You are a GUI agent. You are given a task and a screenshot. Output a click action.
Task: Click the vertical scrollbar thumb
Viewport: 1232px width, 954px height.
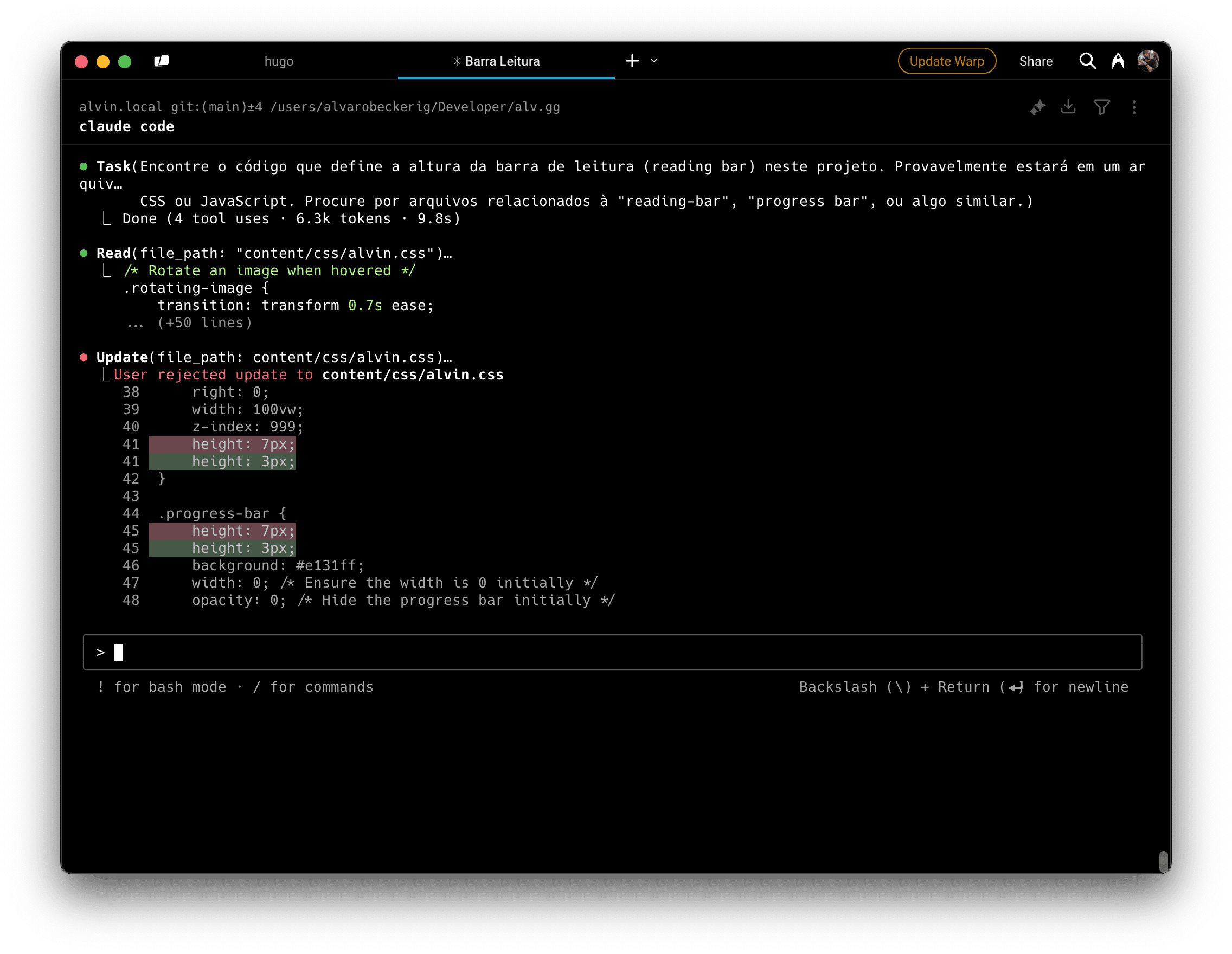(1163, 861)
